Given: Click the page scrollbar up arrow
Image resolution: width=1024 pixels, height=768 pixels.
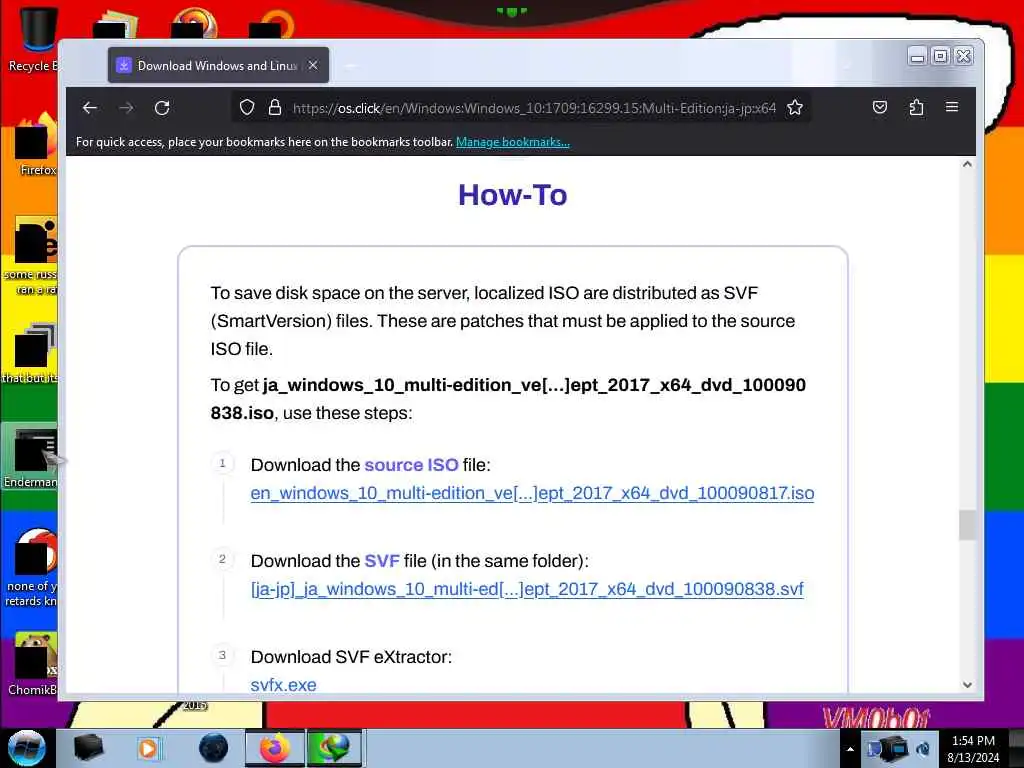Looking at the screenshot, I should pos(967,165).
